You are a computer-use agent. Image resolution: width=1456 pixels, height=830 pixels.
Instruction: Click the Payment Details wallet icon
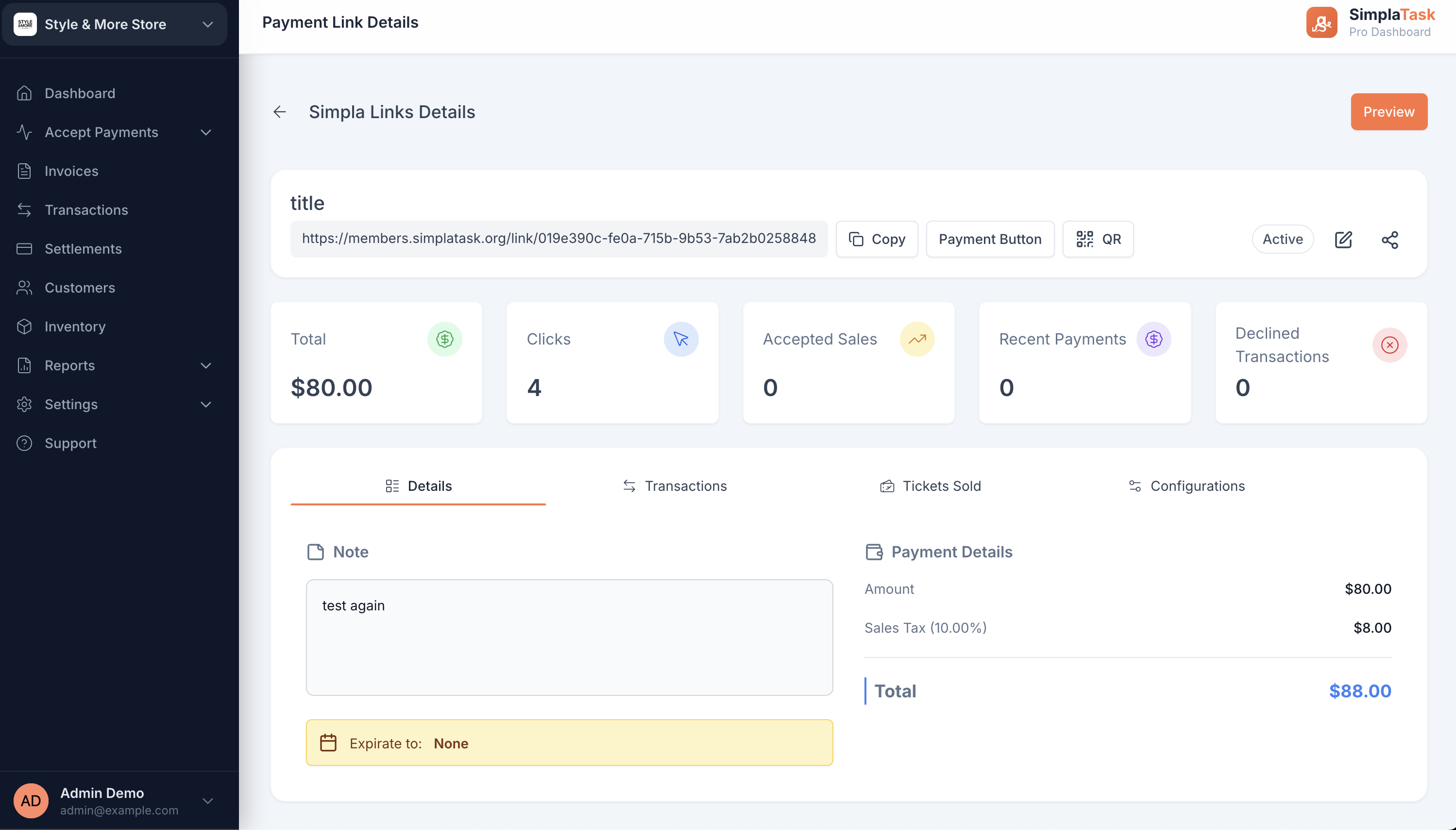874,552
